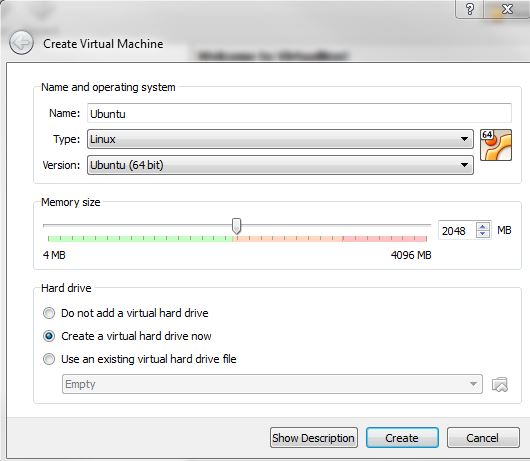The width and height of the screenshot is (530, 461).
Task: Click the Create button
Action: (402, 438)
